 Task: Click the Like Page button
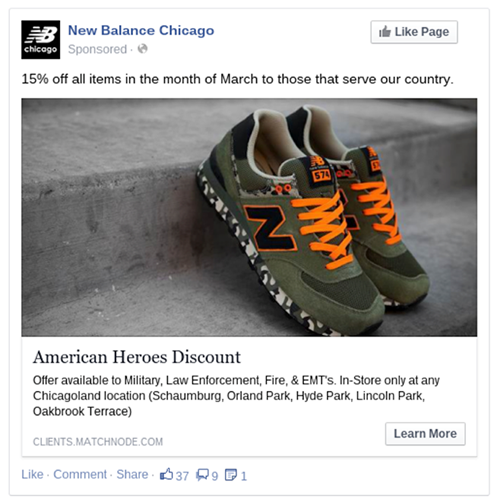click(x=414, y=32)
